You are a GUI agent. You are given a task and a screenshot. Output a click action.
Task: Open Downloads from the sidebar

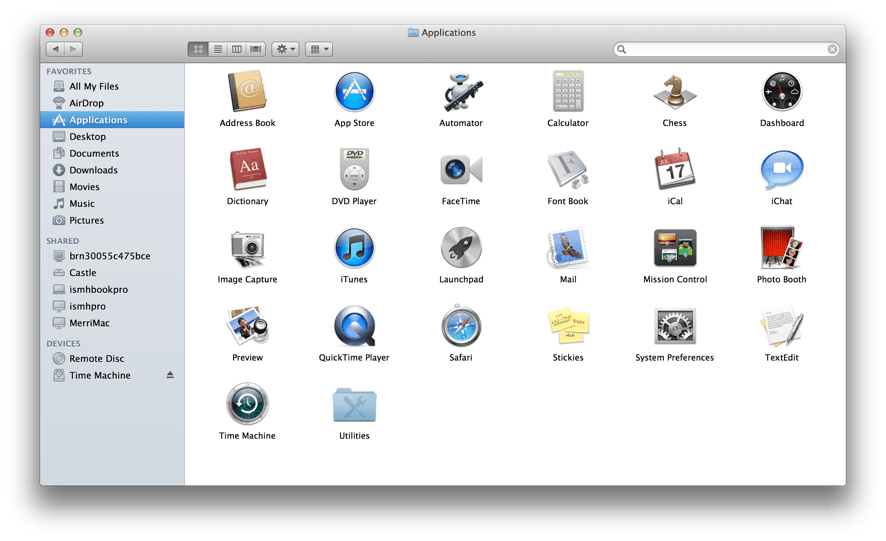[112, 170]
